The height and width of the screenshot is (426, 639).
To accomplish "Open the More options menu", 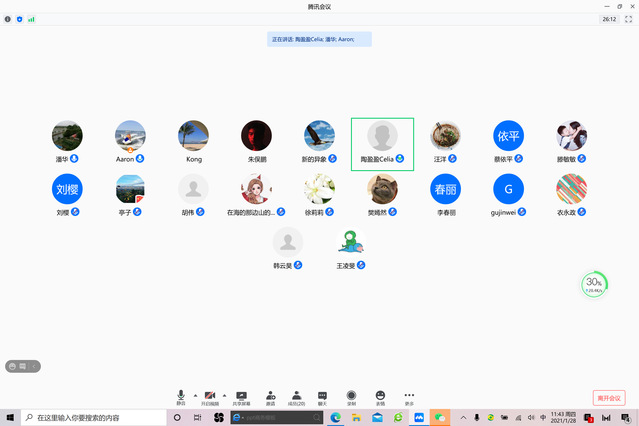I will (409, 397).
